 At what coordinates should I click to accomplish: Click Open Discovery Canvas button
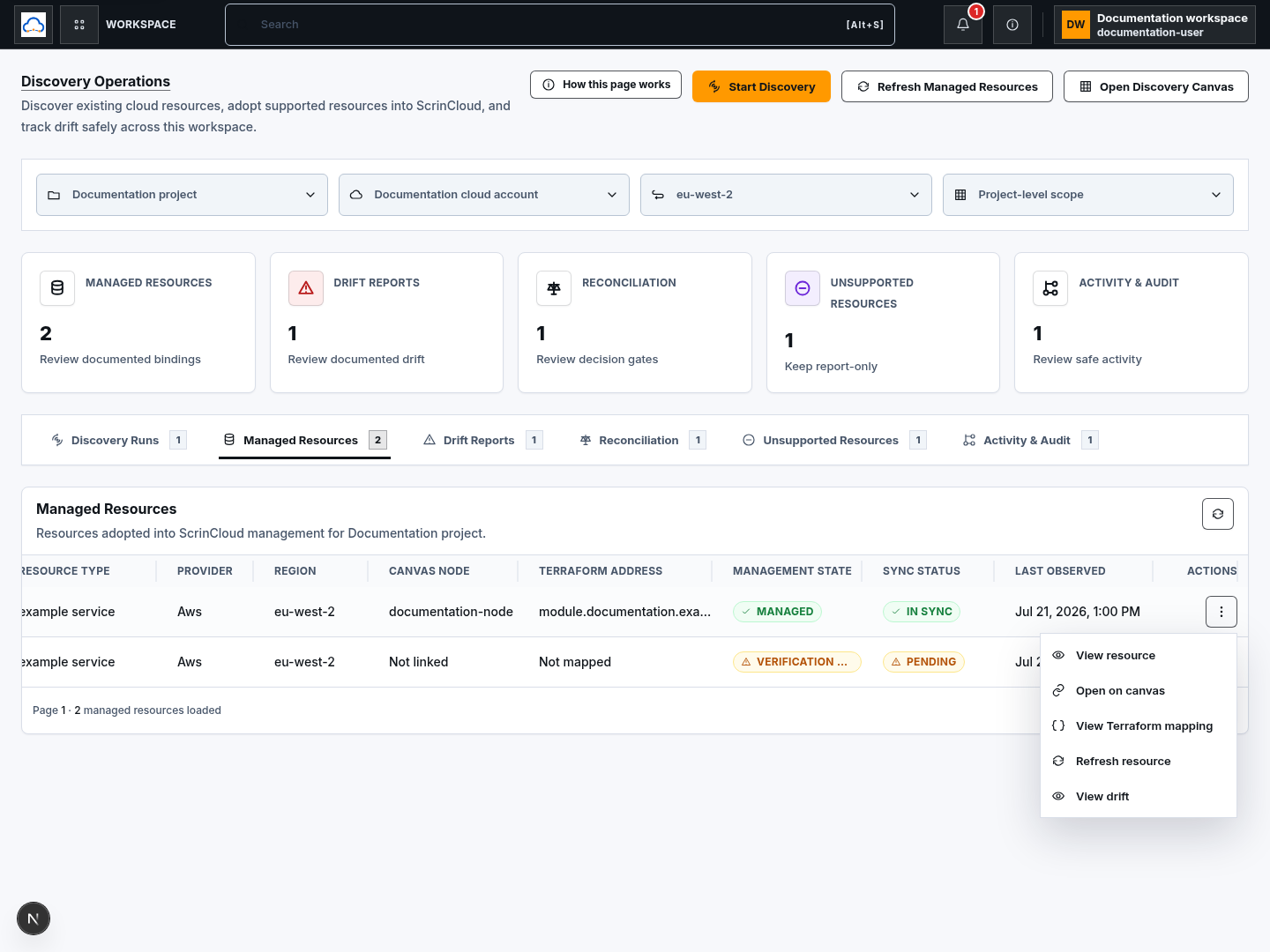[1156, 86]
